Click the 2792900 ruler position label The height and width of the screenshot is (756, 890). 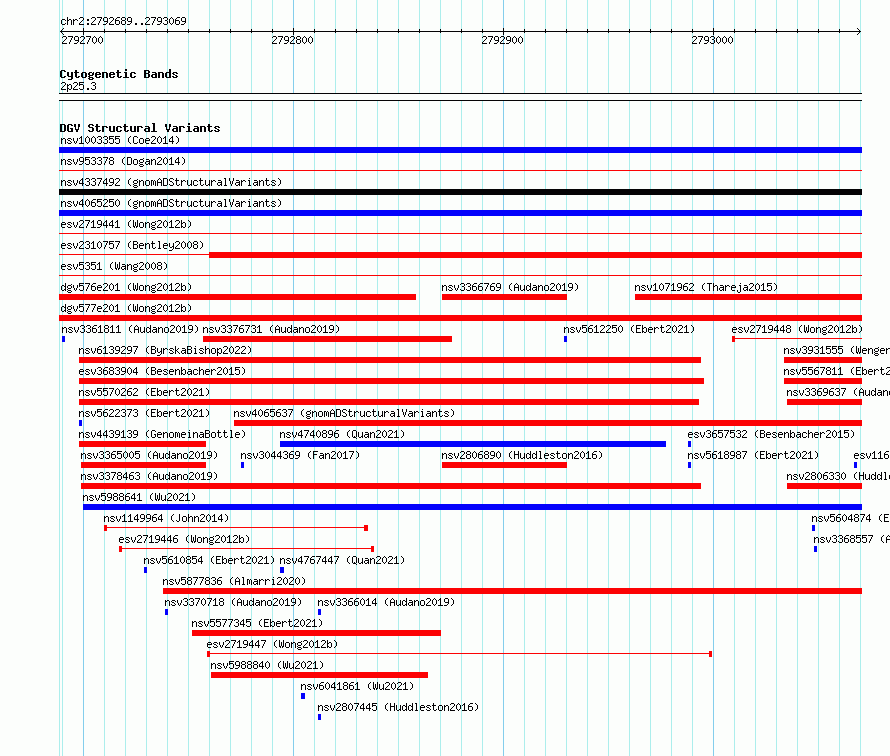point(502,40)
